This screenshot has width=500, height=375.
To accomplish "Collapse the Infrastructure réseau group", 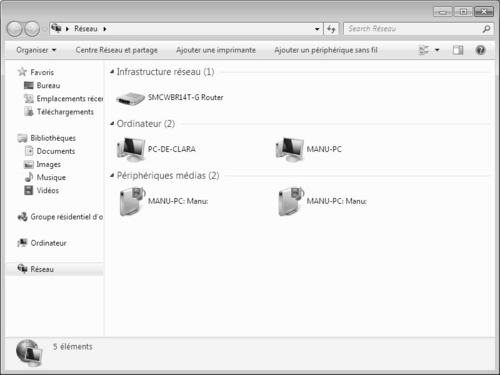I will [x=112, y=72].
